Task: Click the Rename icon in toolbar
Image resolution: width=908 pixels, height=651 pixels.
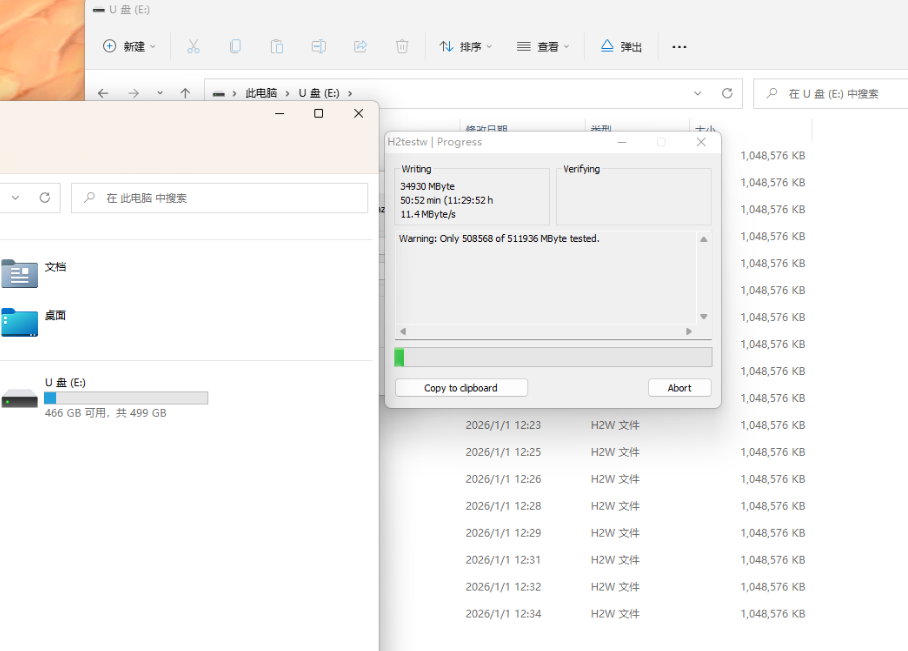Action: (318, 46)
